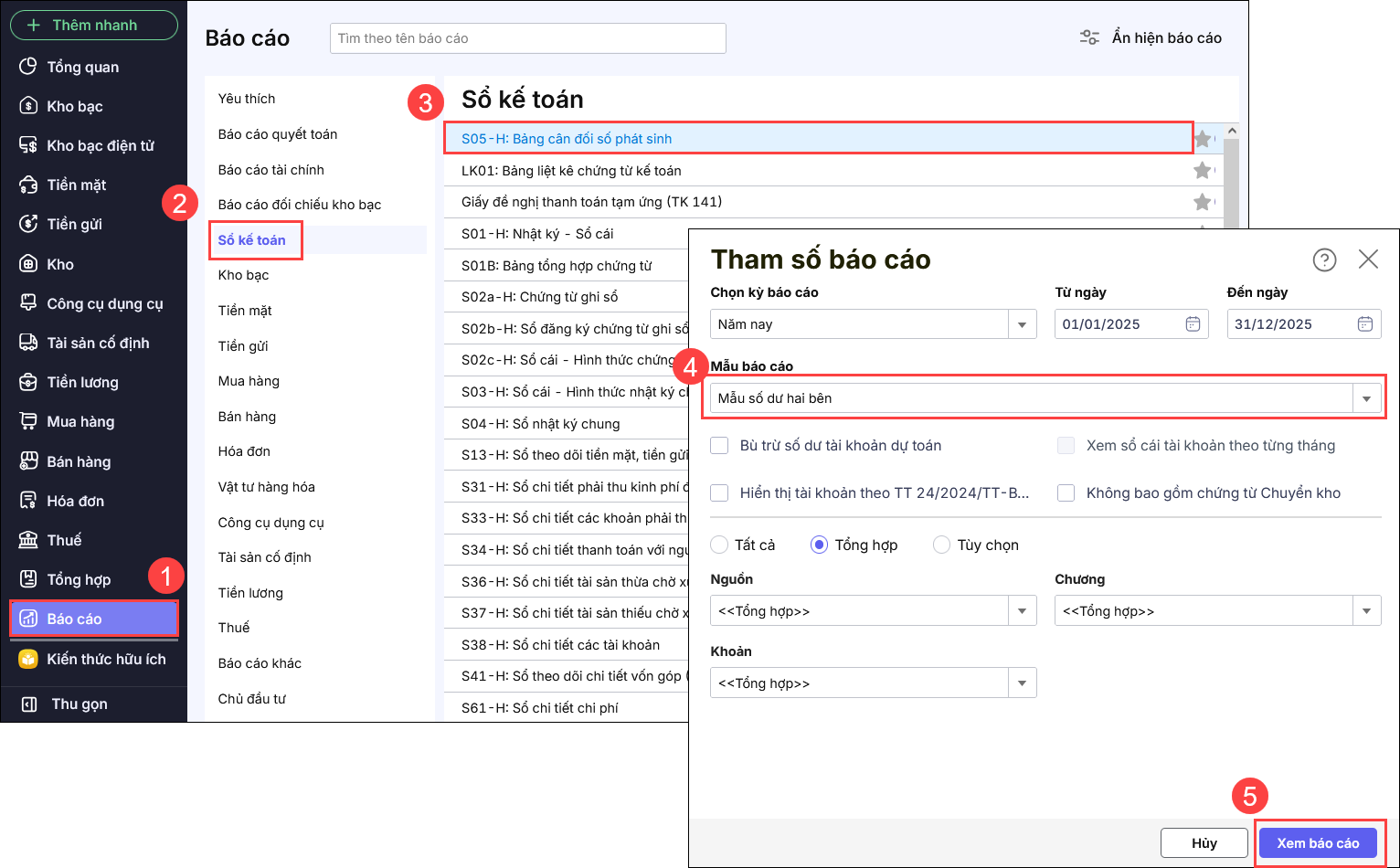The image size is (1400, 868).
Task: Enable Bù trừ số dư tài khoản dự toán
Action: (720, 446)
